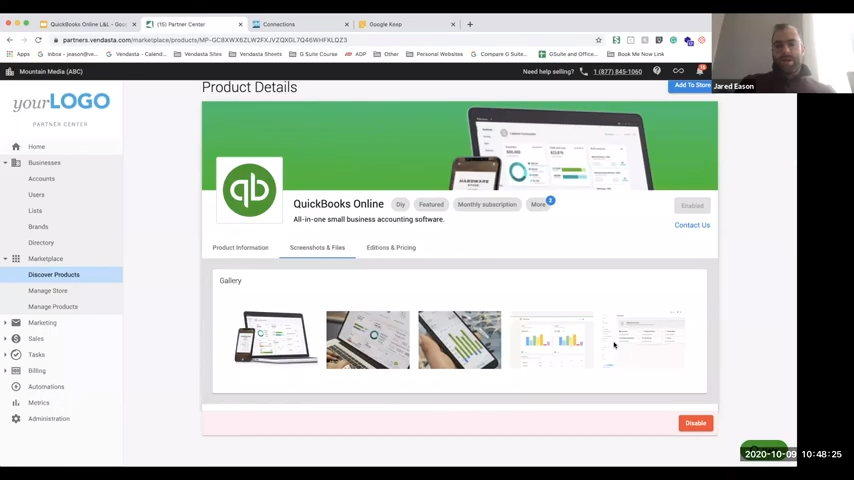Click the Mountain Media building icon
854x480 pixels.
pyautogui.click(x=9, y=71)
